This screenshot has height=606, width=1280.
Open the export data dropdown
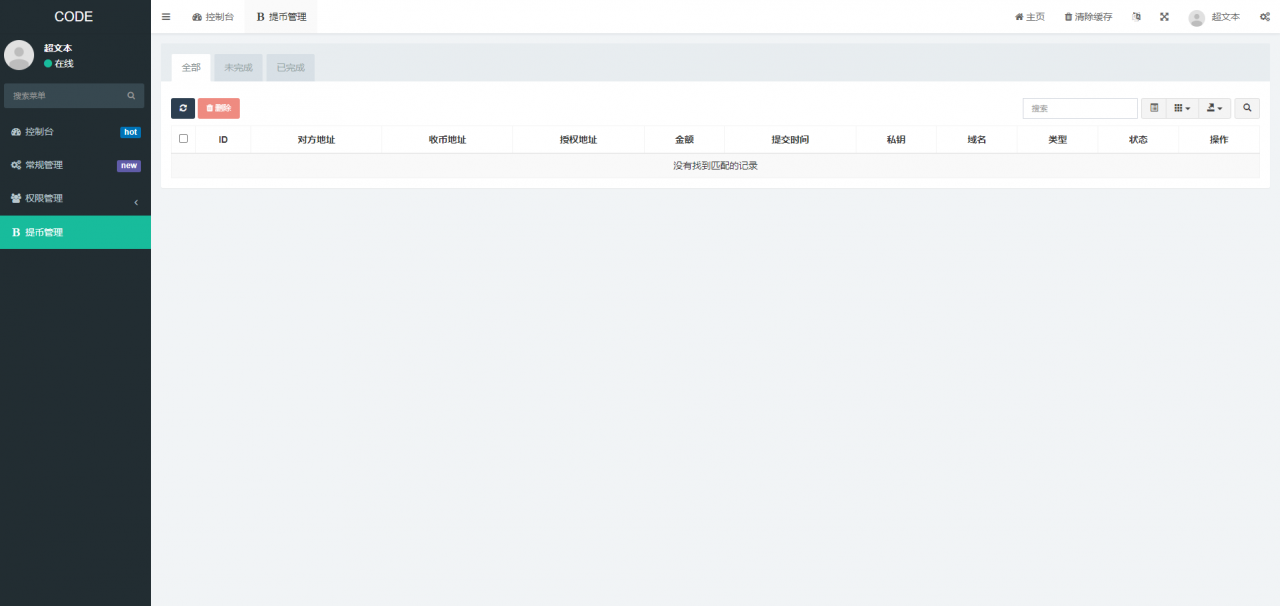point(1214,108)
